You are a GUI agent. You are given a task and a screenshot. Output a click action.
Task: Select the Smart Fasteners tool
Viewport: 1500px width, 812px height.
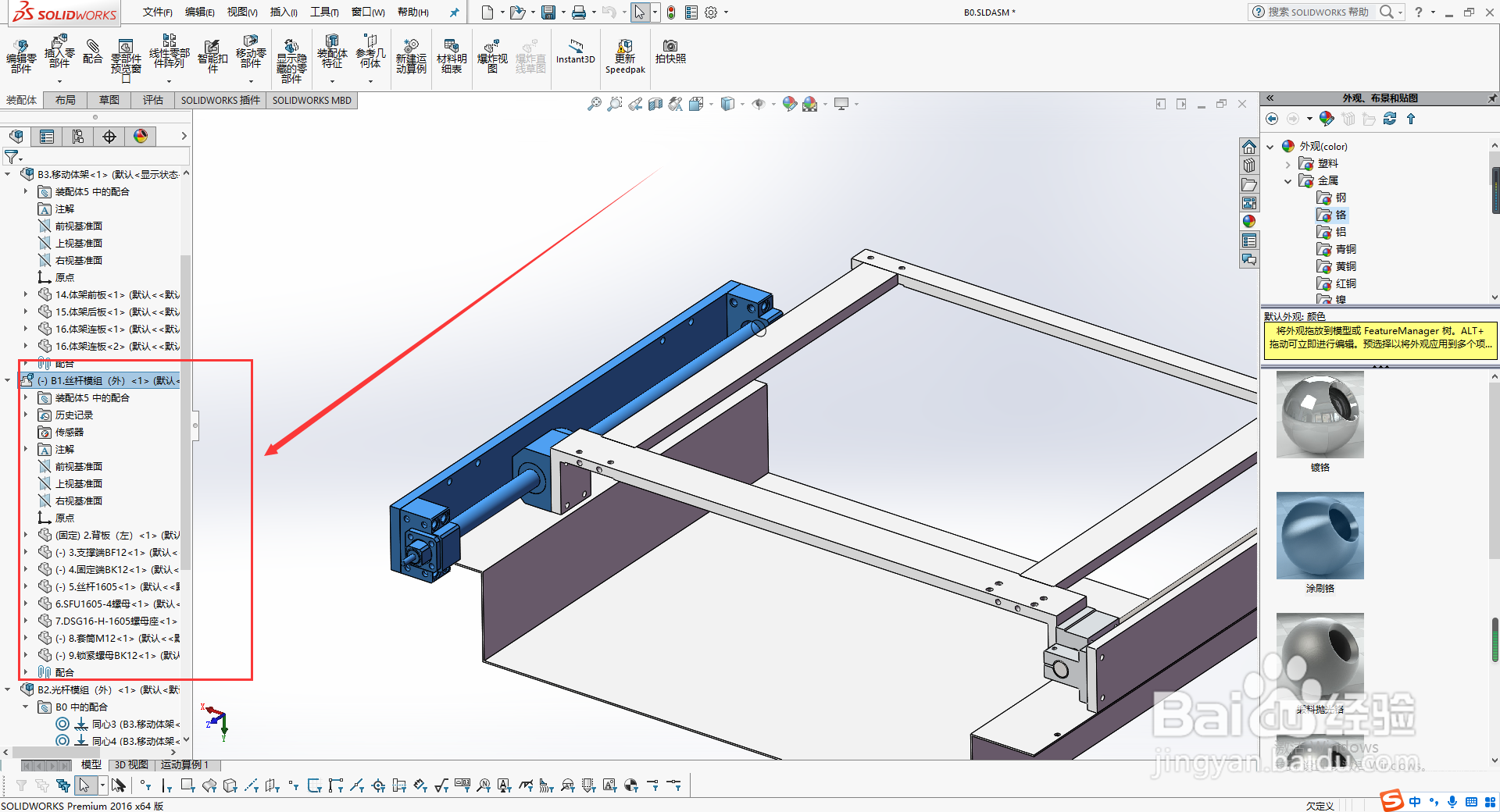click(x=211, y=56)
